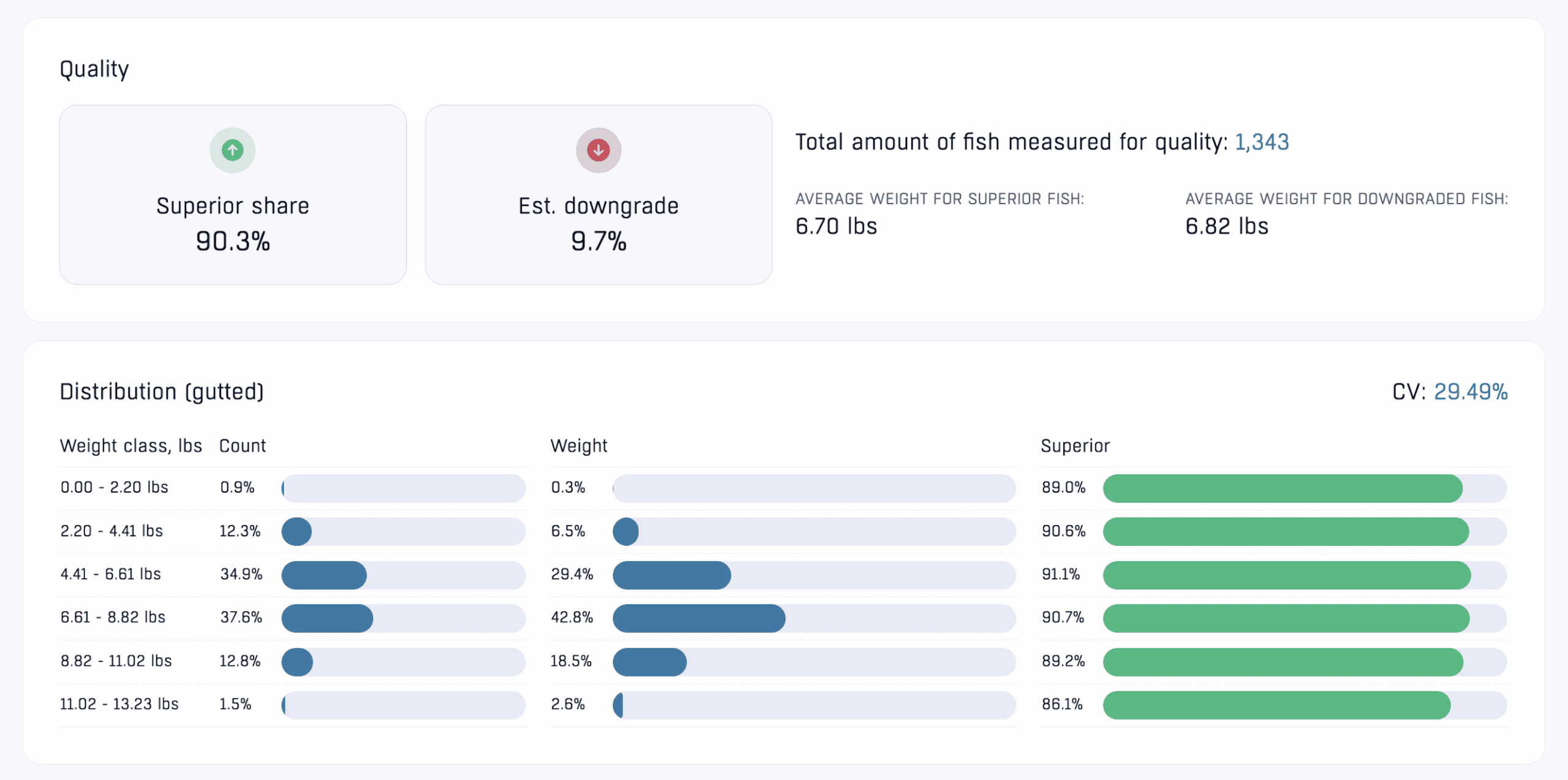Click the Weight class, lbs column header
The height and width of the screenshot is (780, 1568).
tap(130, 445)
